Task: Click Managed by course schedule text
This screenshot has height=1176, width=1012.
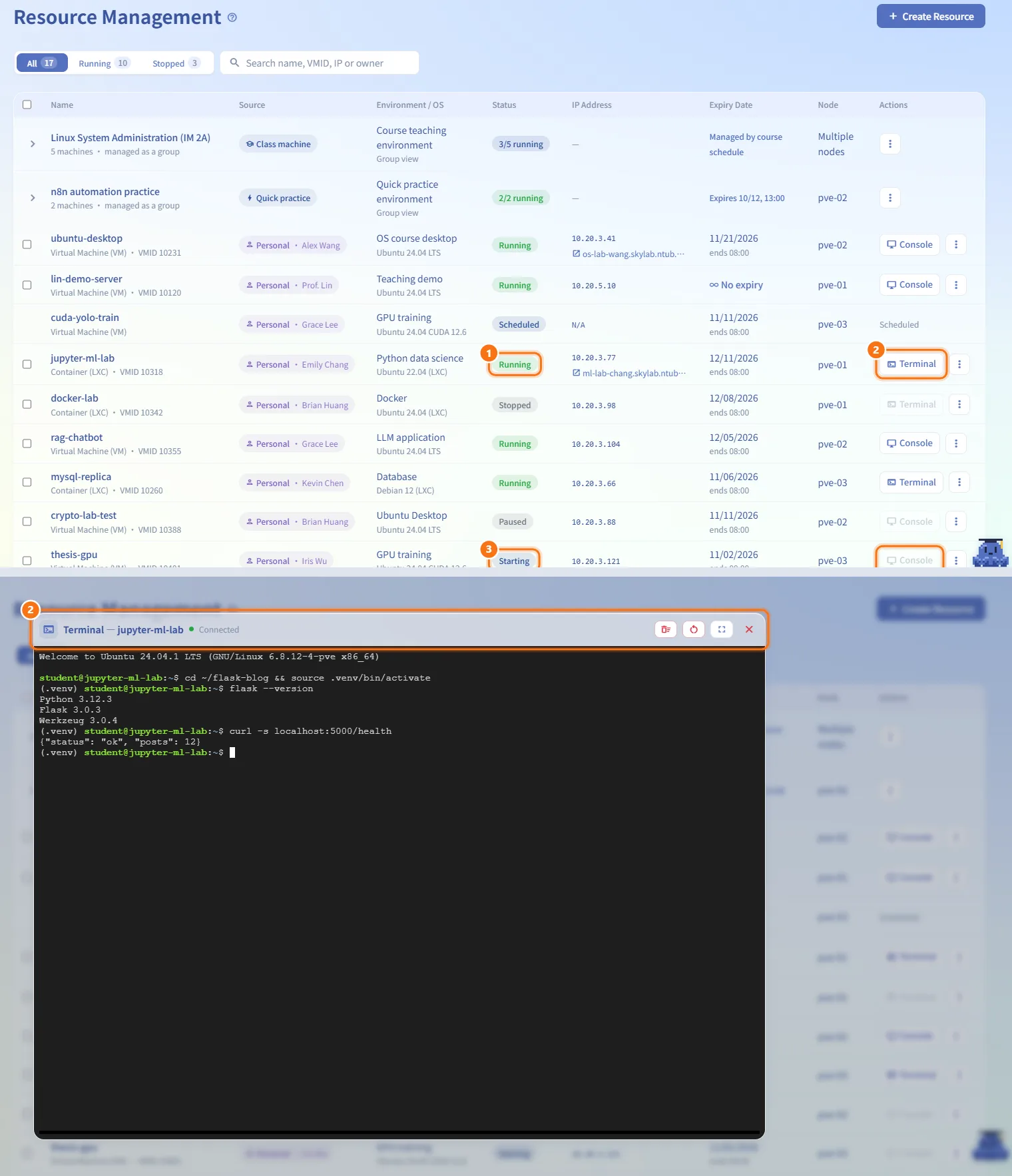Action: (746, 145)
